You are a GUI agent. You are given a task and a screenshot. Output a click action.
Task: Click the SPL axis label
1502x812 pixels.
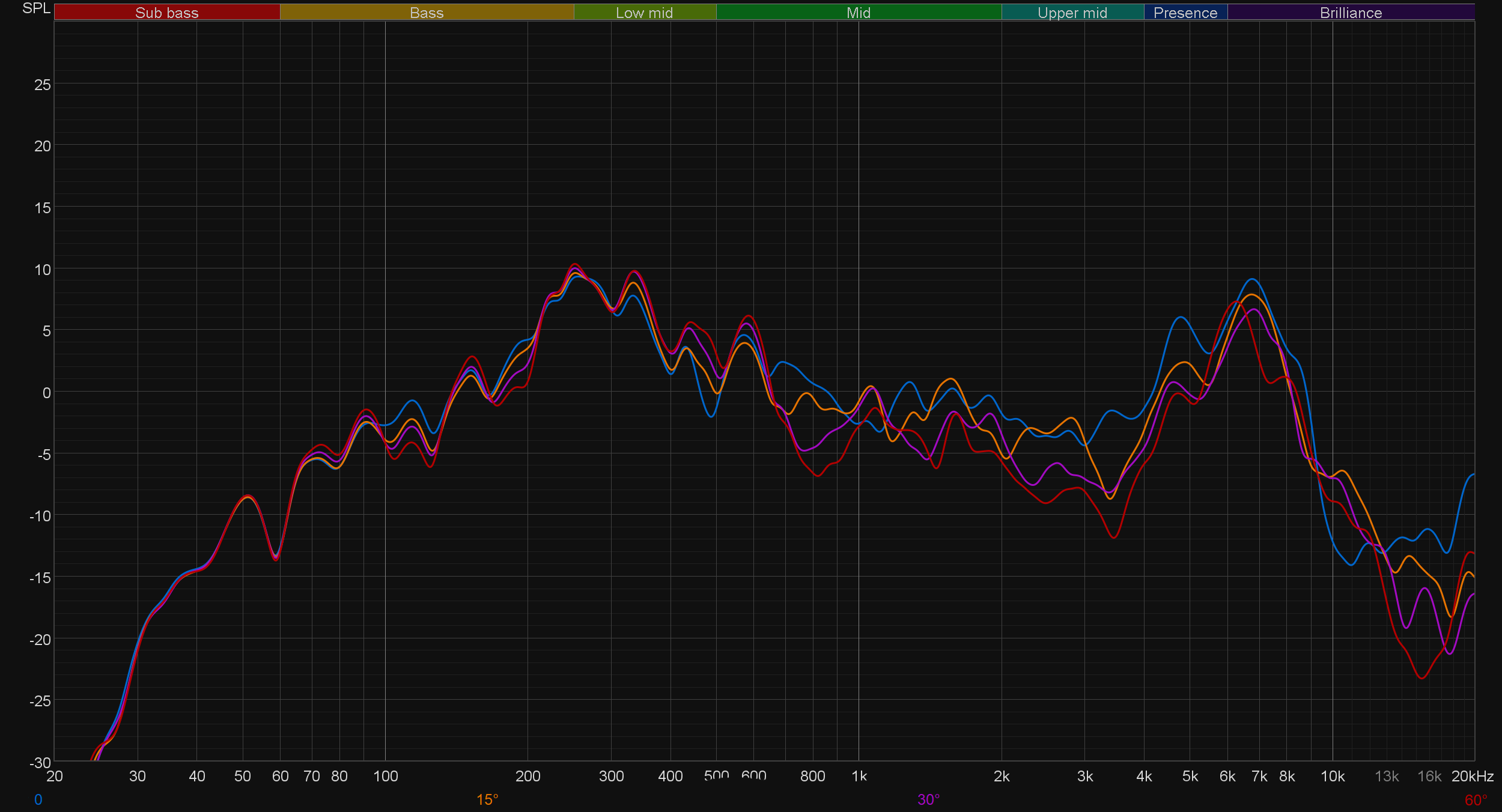coord(36,8)
